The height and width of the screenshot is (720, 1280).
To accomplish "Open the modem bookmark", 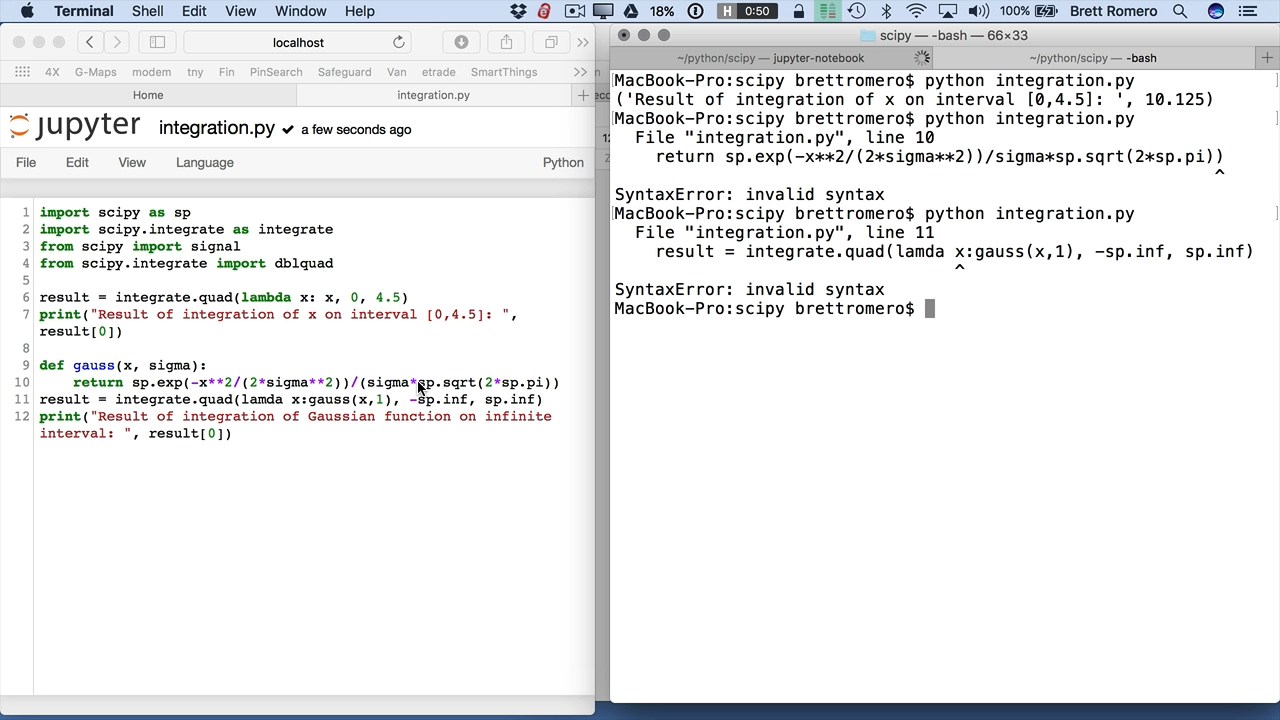I will pos(151,72).
